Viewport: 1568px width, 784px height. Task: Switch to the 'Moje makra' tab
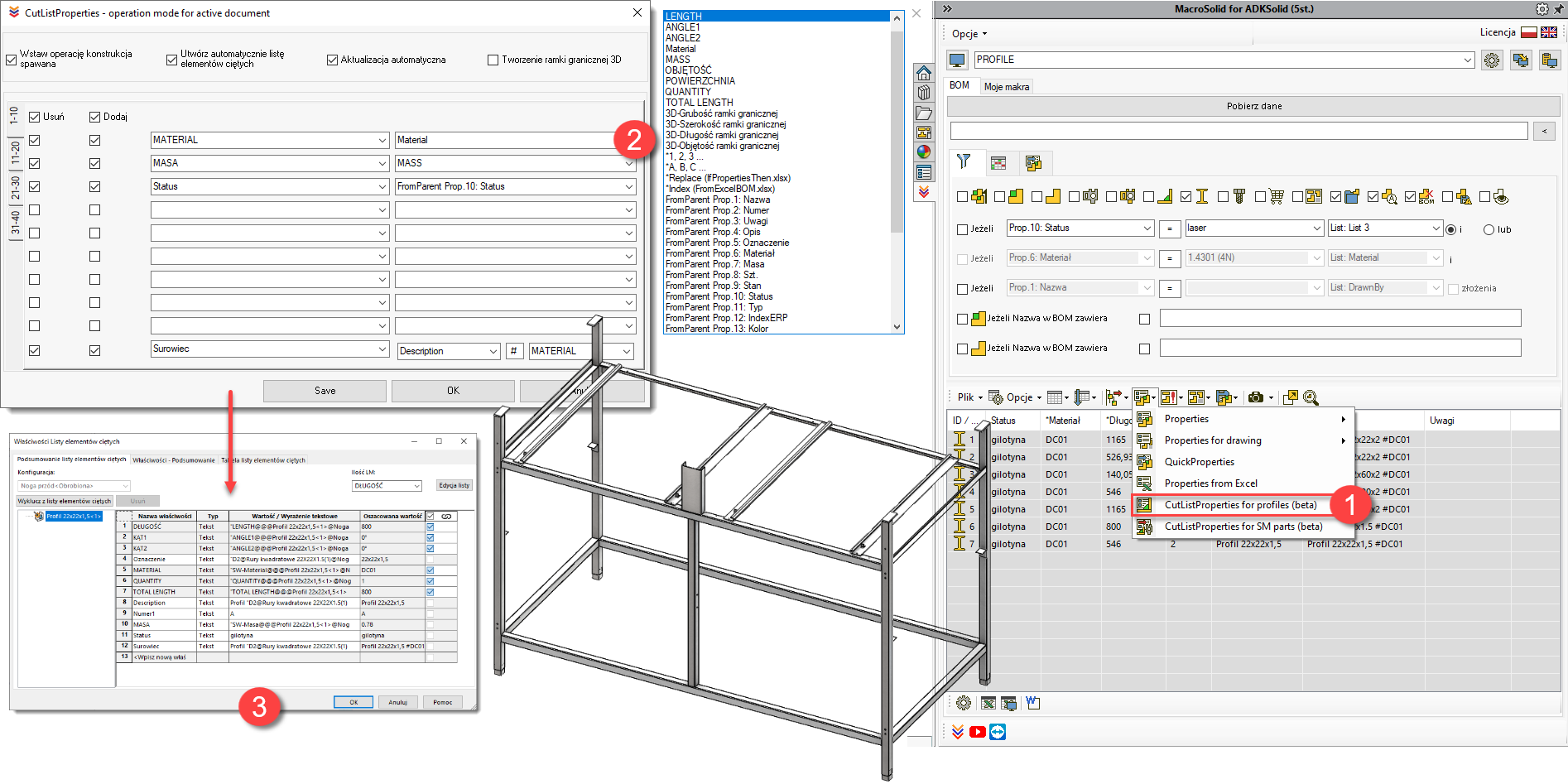click(1006, 85)
